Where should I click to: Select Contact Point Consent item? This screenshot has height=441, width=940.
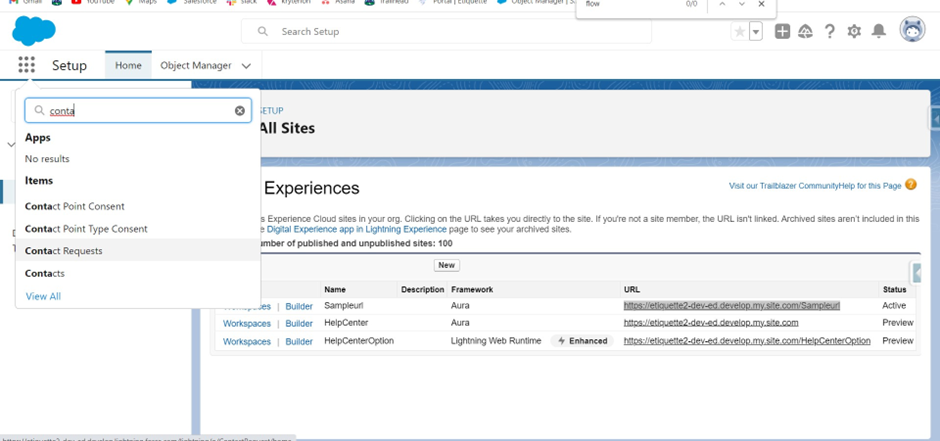point(138,206)
